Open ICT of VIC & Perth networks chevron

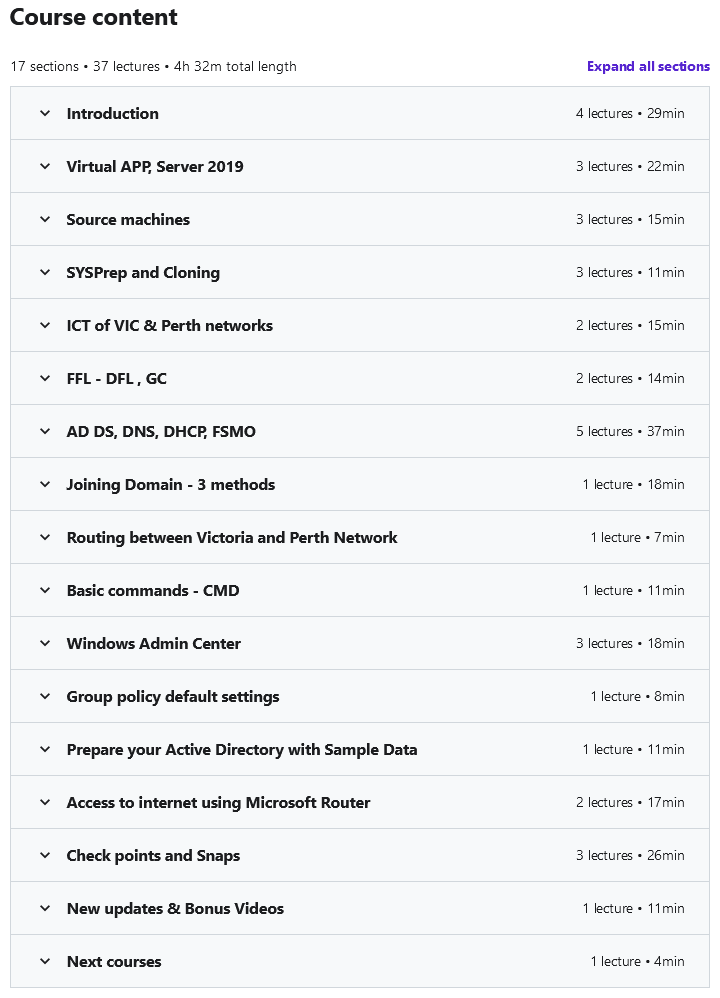click(x=45, y=325)
